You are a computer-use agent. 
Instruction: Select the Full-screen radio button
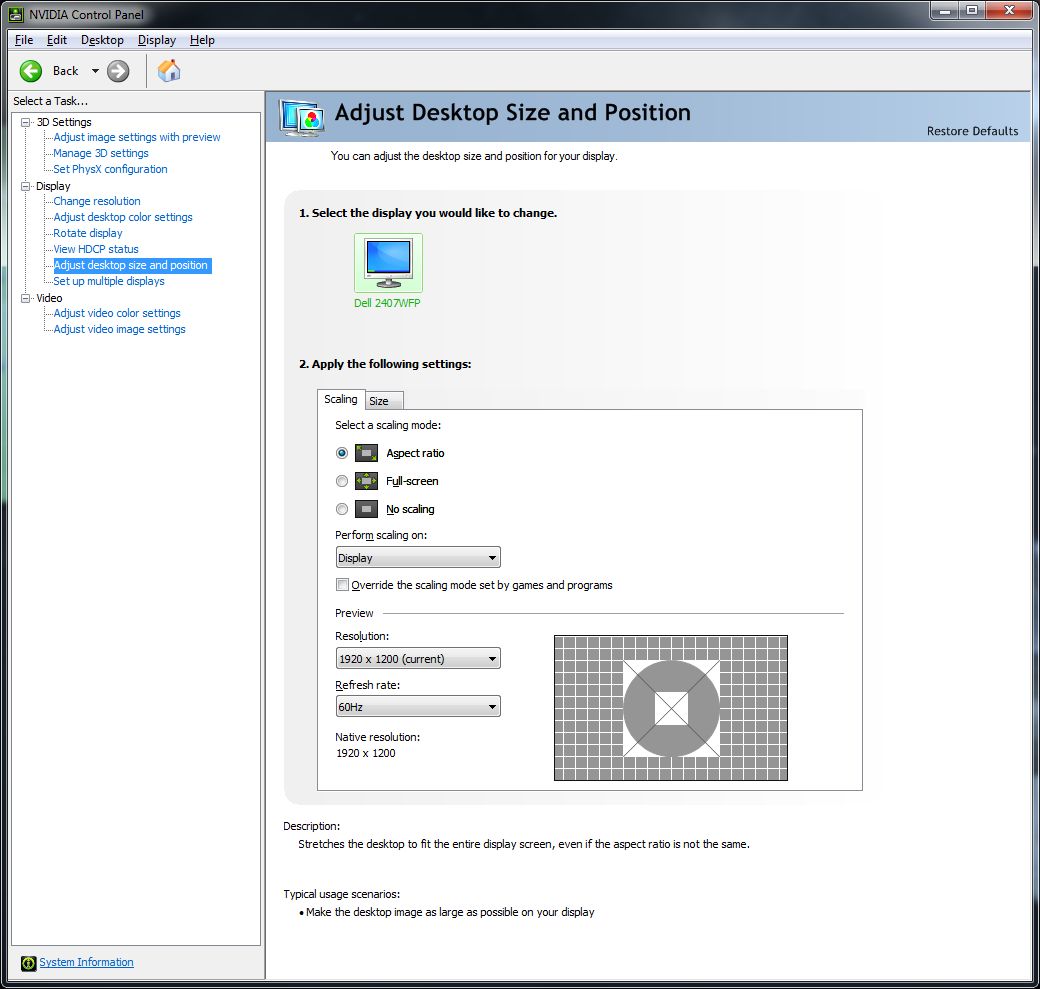[x=342, y=481]
